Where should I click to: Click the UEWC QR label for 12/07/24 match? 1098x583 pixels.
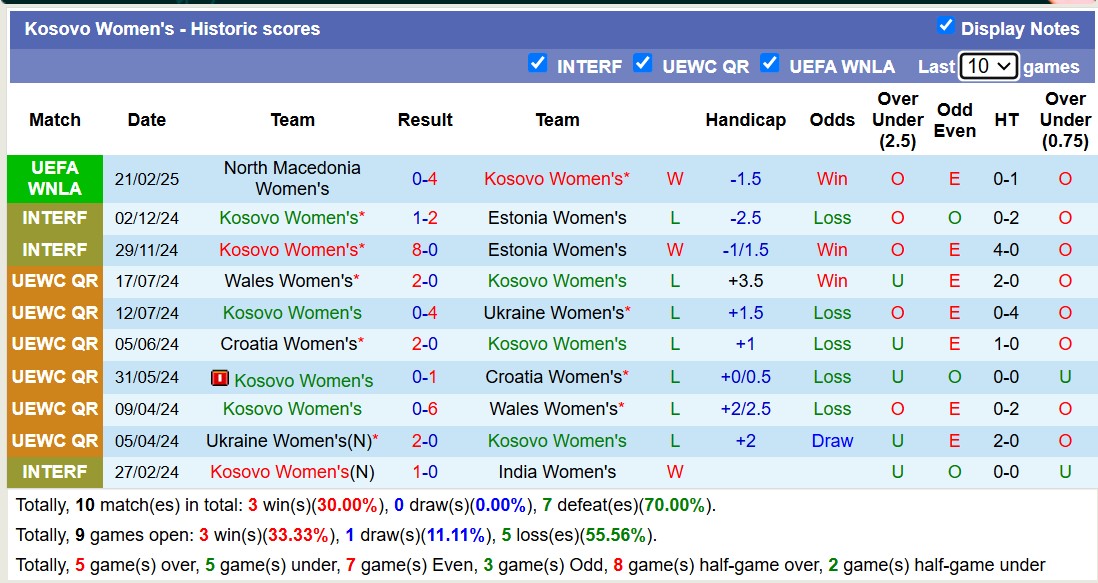[x=55, y=313]
